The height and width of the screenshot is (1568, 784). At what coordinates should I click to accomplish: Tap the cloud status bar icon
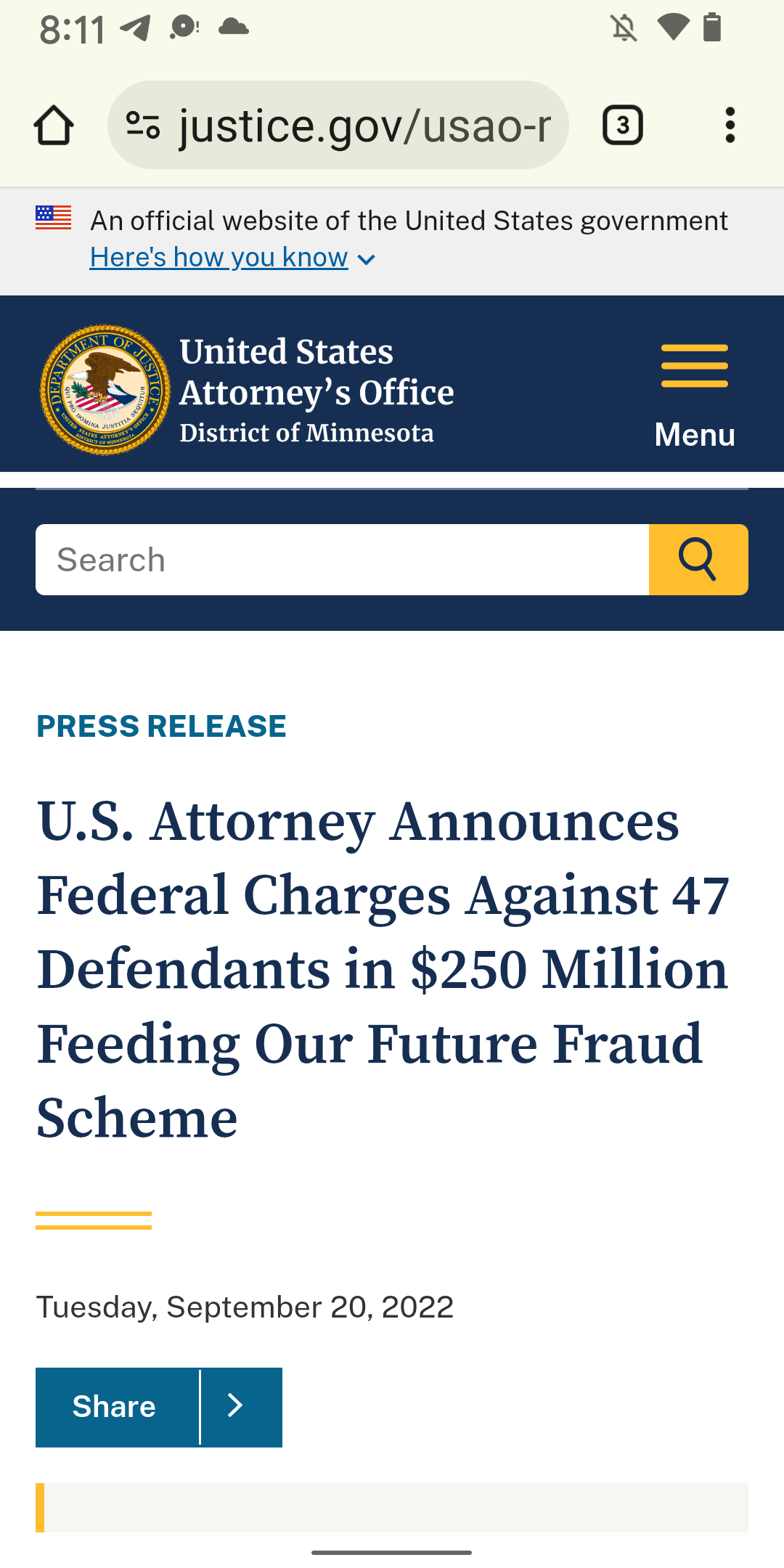(233, 28)
